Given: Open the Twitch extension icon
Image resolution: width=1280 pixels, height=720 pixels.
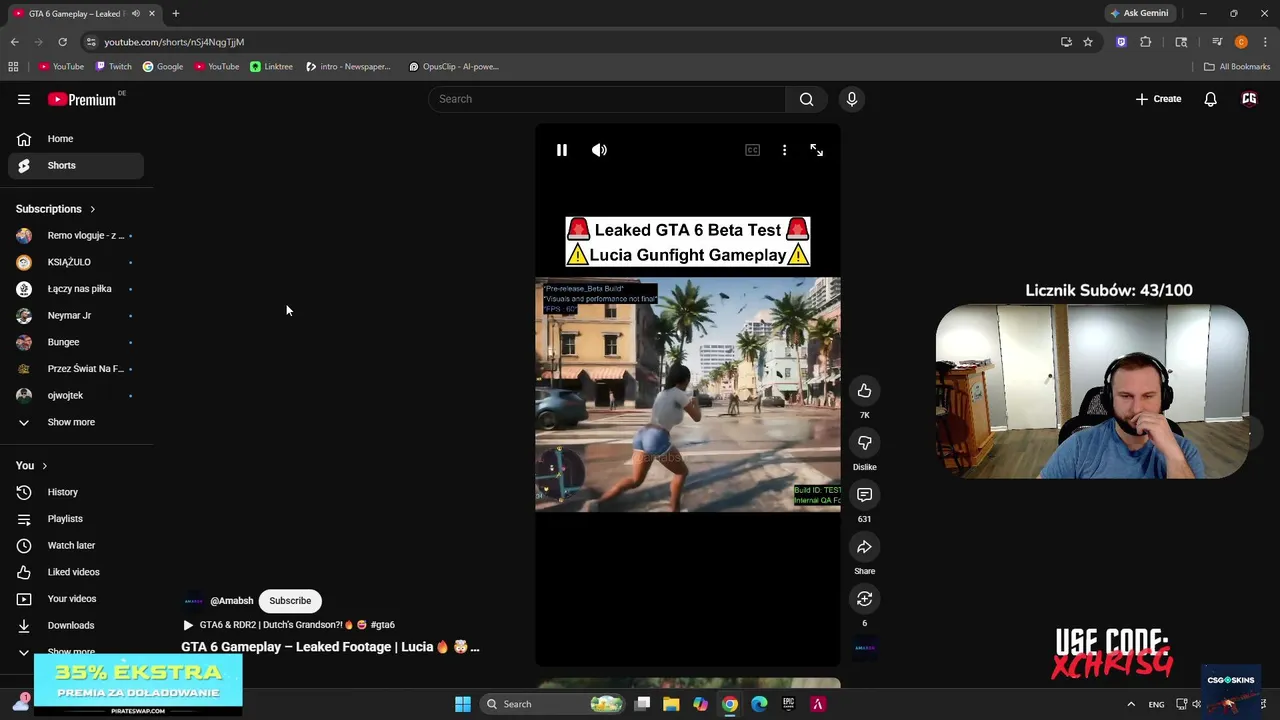Looking at the screenshot, I should pyautogui.click(x=1121, y=42).
